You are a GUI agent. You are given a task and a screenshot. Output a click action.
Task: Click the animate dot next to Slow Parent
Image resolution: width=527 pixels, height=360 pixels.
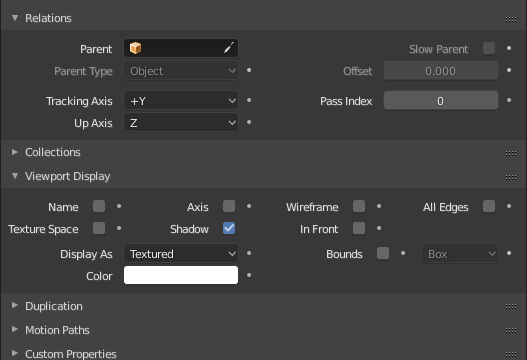pos(509,48)
